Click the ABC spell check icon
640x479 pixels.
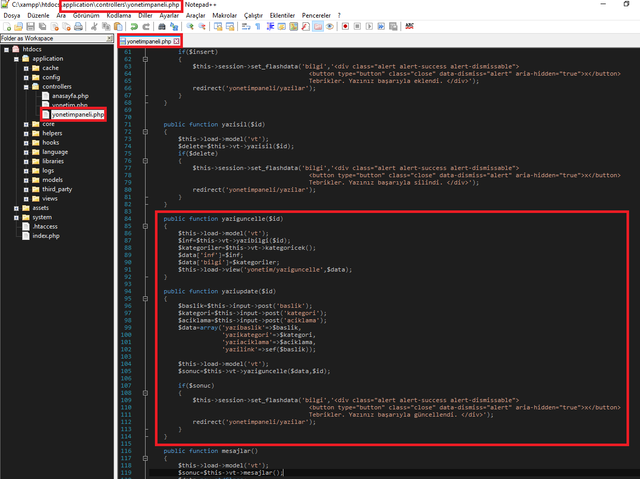(409, 27)
